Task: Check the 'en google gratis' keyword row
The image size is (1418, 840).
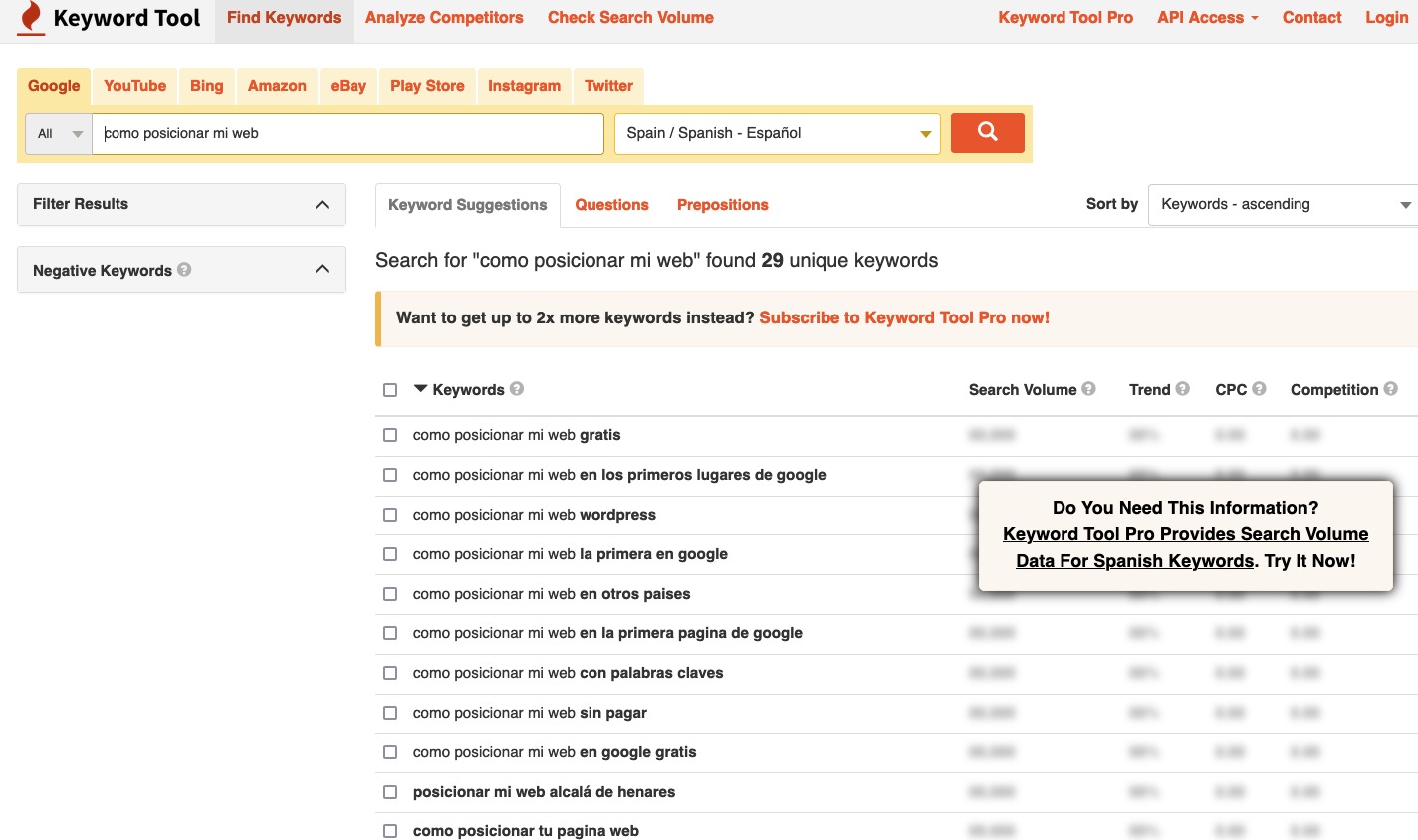Action: (x=390, y=752)
